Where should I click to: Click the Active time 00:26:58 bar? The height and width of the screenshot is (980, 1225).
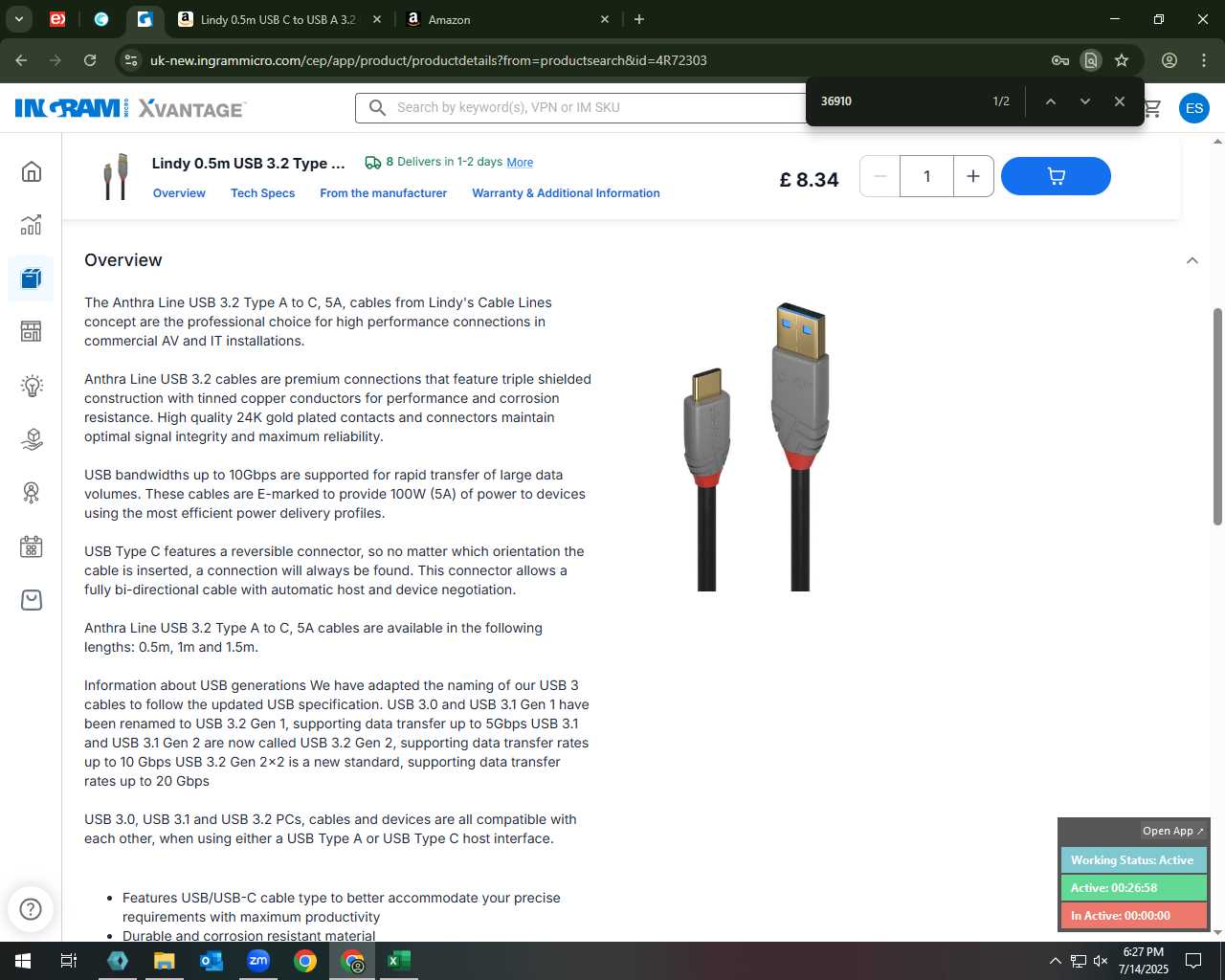[1133, 888]
